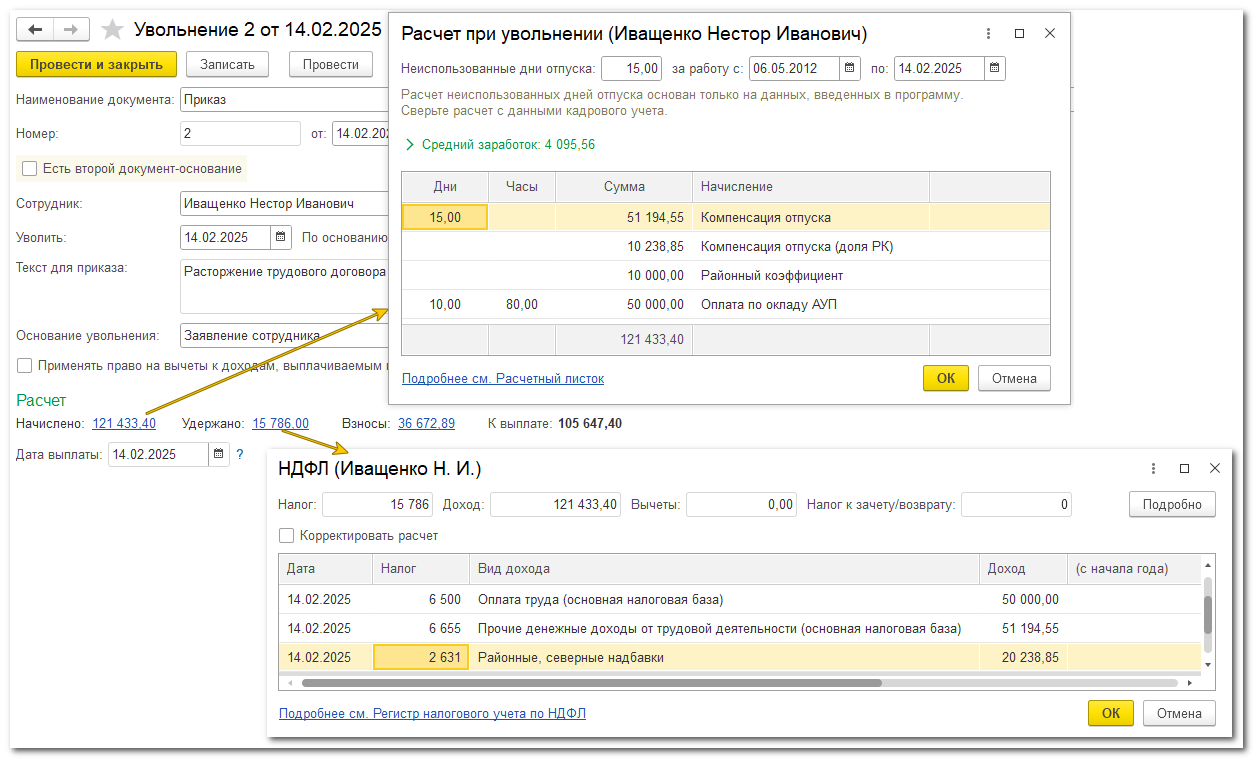Click the 'Неиспользованные дни отпуска' input field
This screenshot has height=759, width=1254.
[631, 69]
